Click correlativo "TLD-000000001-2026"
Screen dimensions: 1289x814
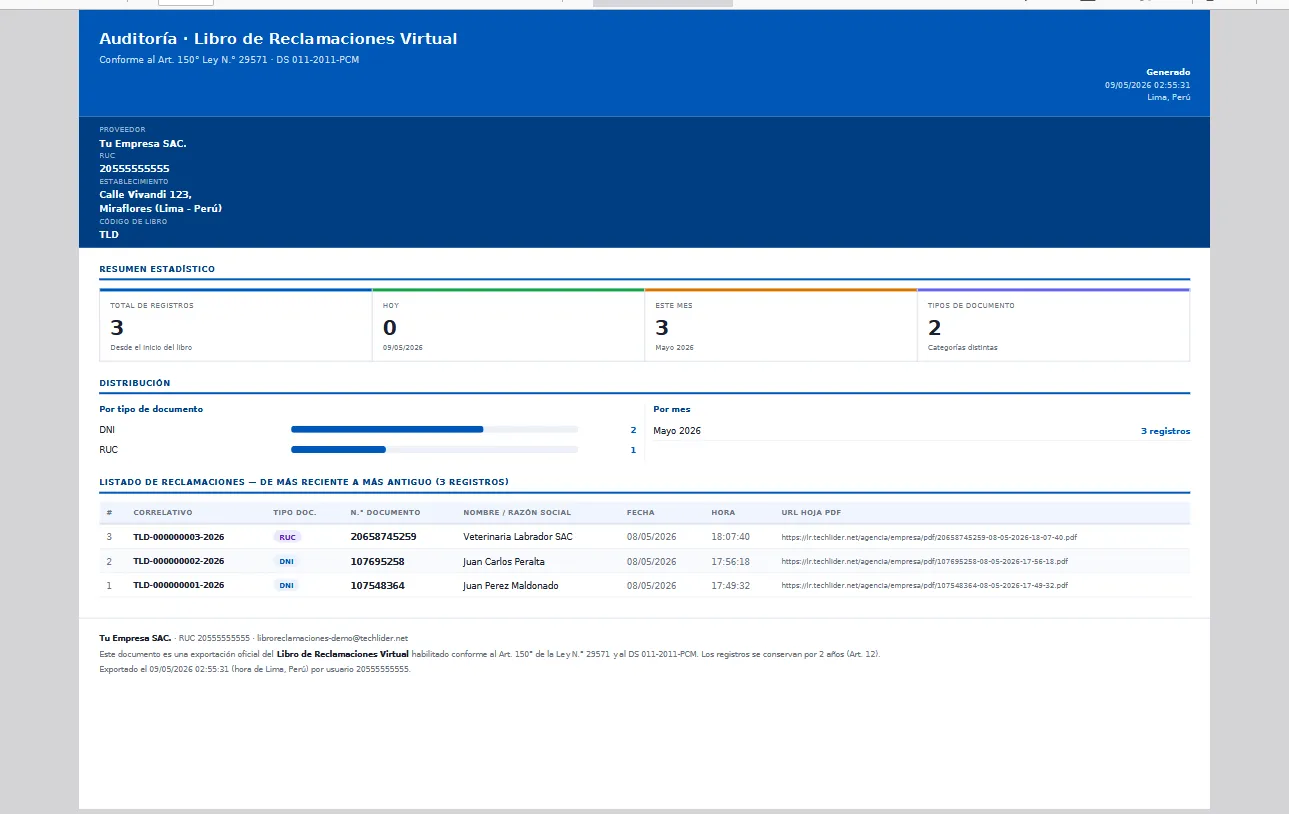point(179,585)
